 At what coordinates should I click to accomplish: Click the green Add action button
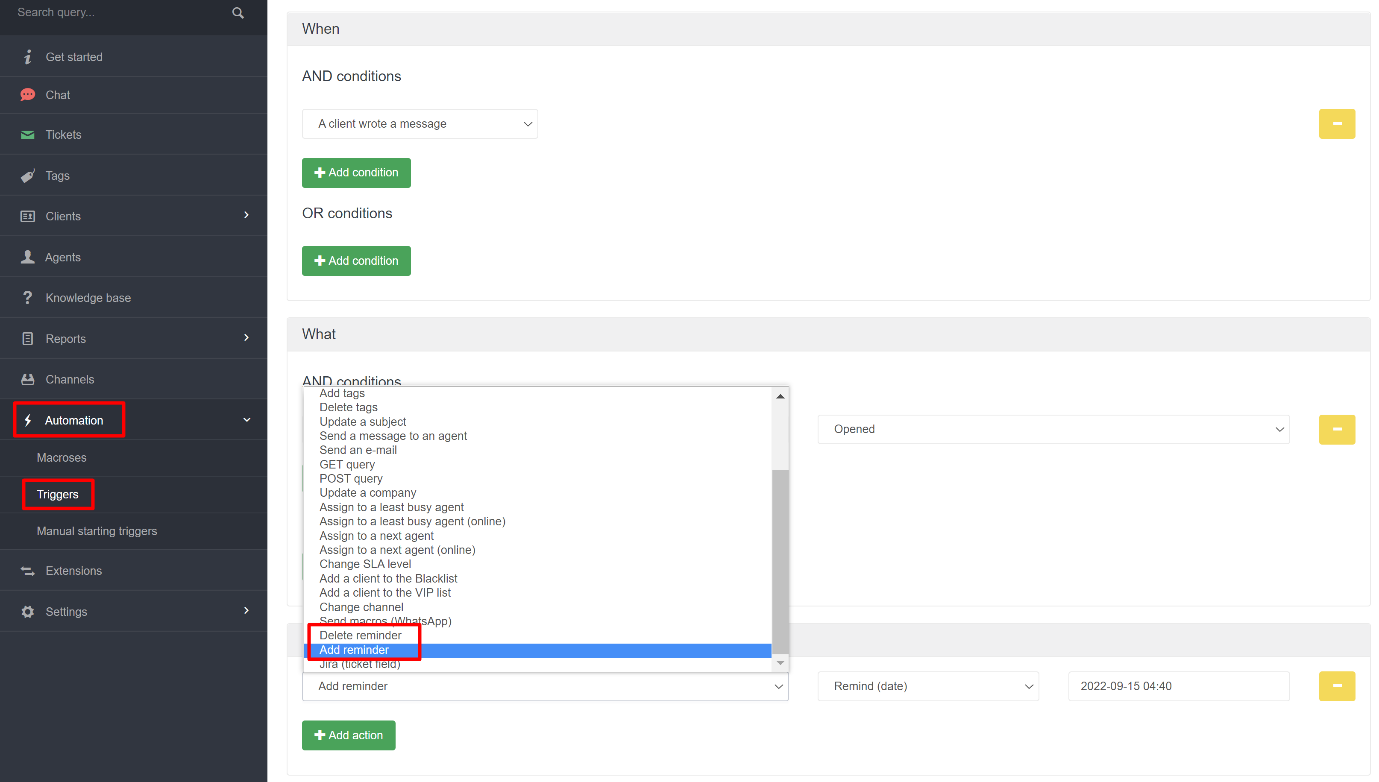[348, 735]
